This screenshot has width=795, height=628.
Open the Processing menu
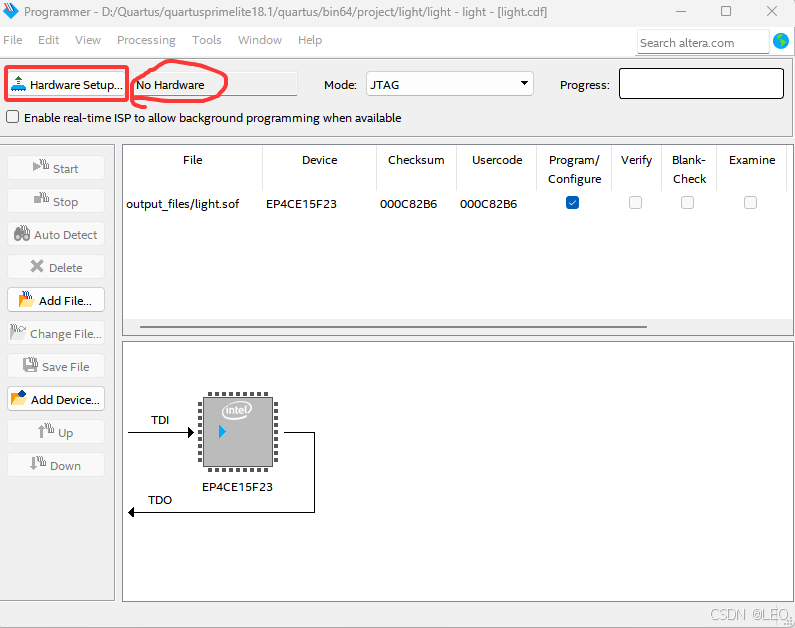point(146,40)
